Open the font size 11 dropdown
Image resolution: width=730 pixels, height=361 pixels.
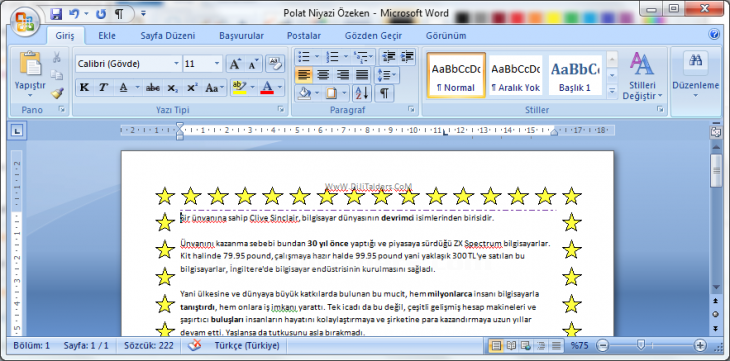(x=217, y=64)
